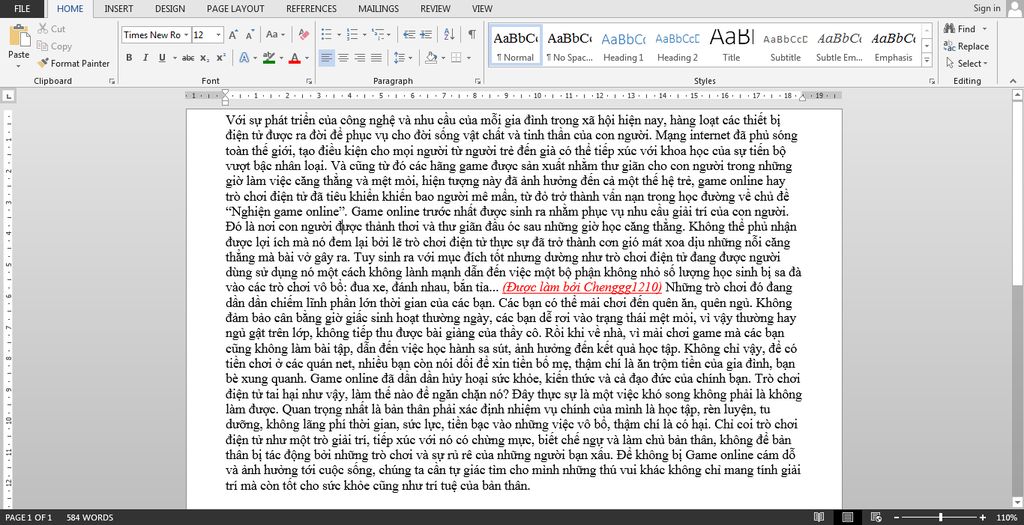Open the FILE tab
Screen dimensions: 1024x525
[x=22, y=8]
